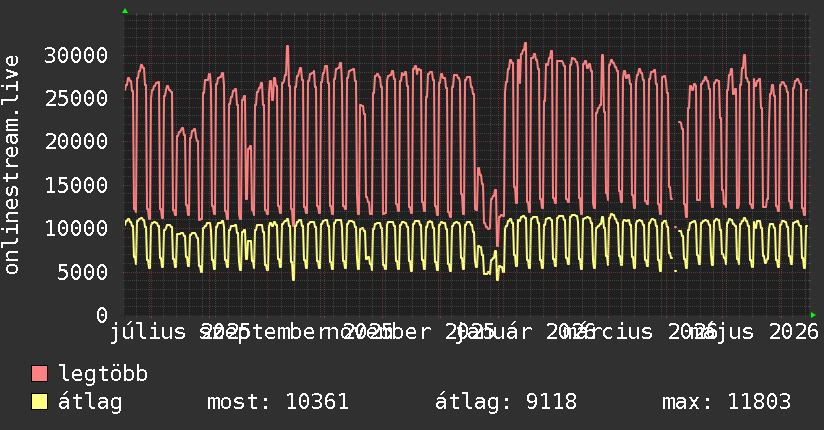Click the 20000 y-axis label
Screen dimensions: 824x430
click(76, 141)
